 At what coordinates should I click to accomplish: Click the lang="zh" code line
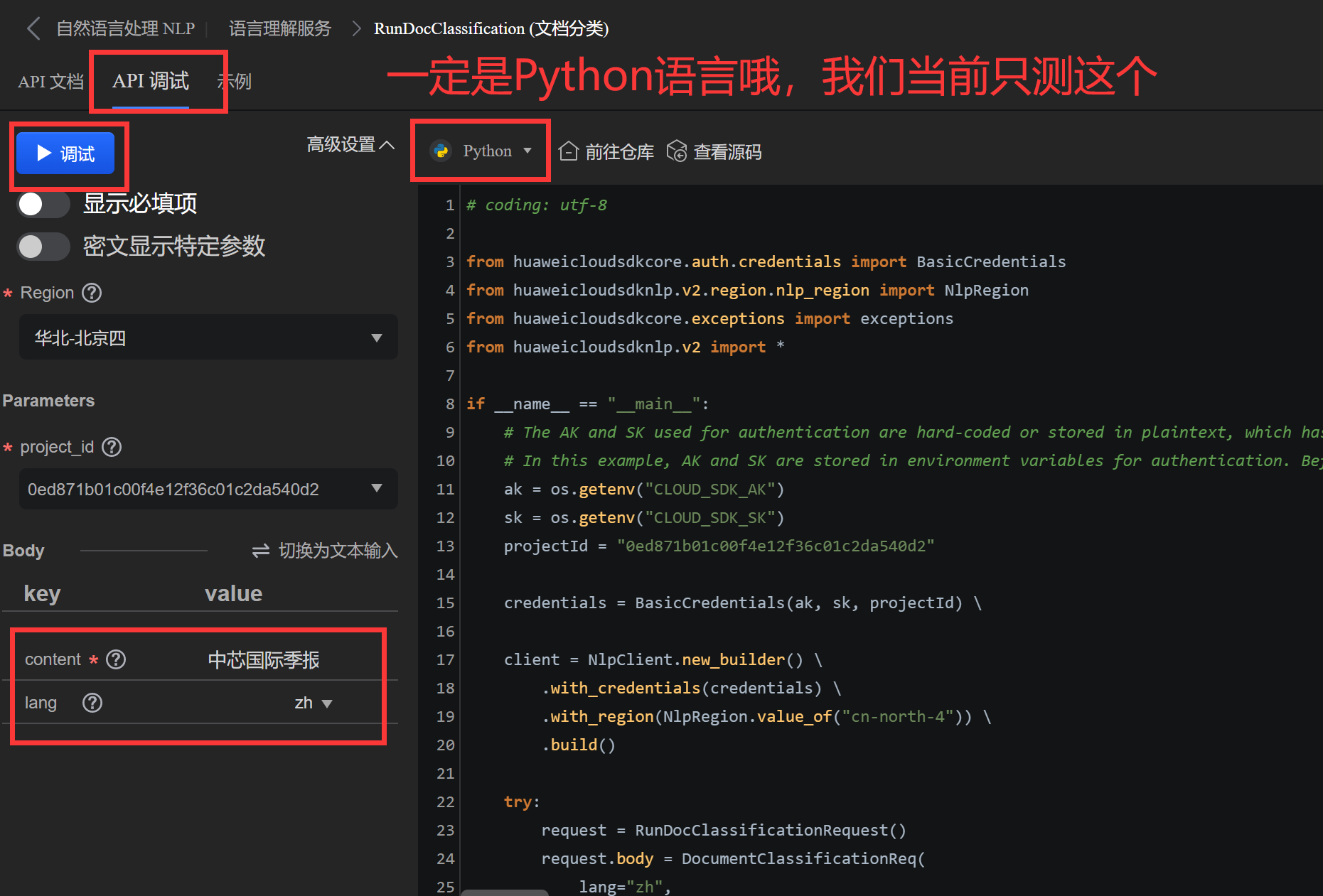(x=625, y=887)
